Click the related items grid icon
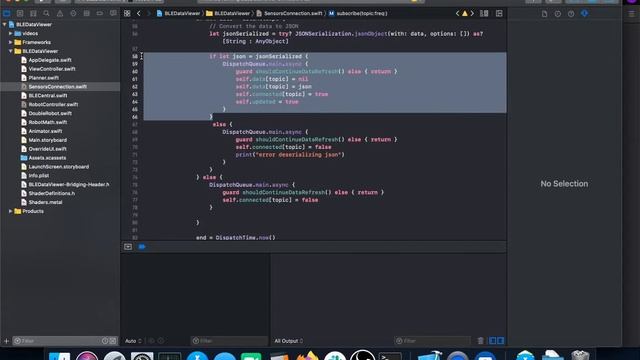Viewport: 640px width, 360px height. [127, 13]
